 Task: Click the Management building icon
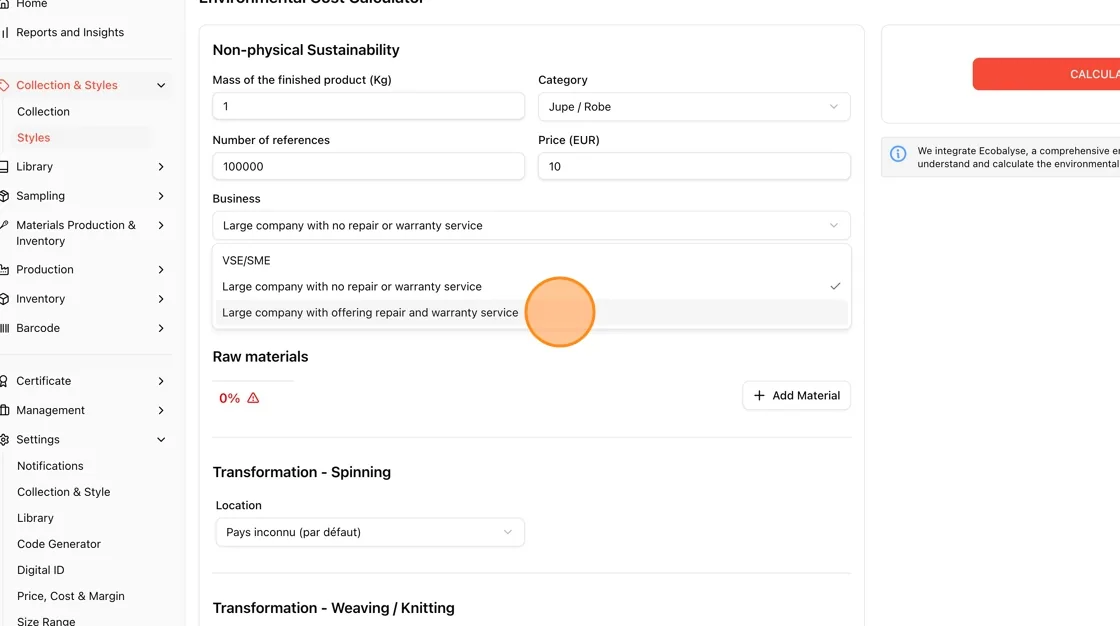[x=4, y=410]
